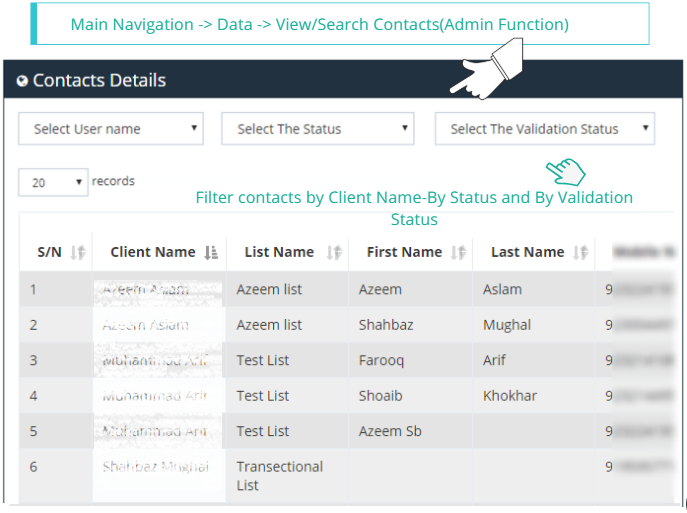Click Azeem Sb first name in row 5
Screen dimensions: 687x513
(392, 431)
